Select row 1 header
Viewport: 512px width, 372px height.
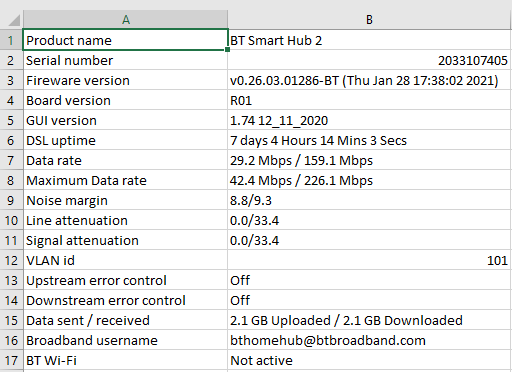point(11,40)
